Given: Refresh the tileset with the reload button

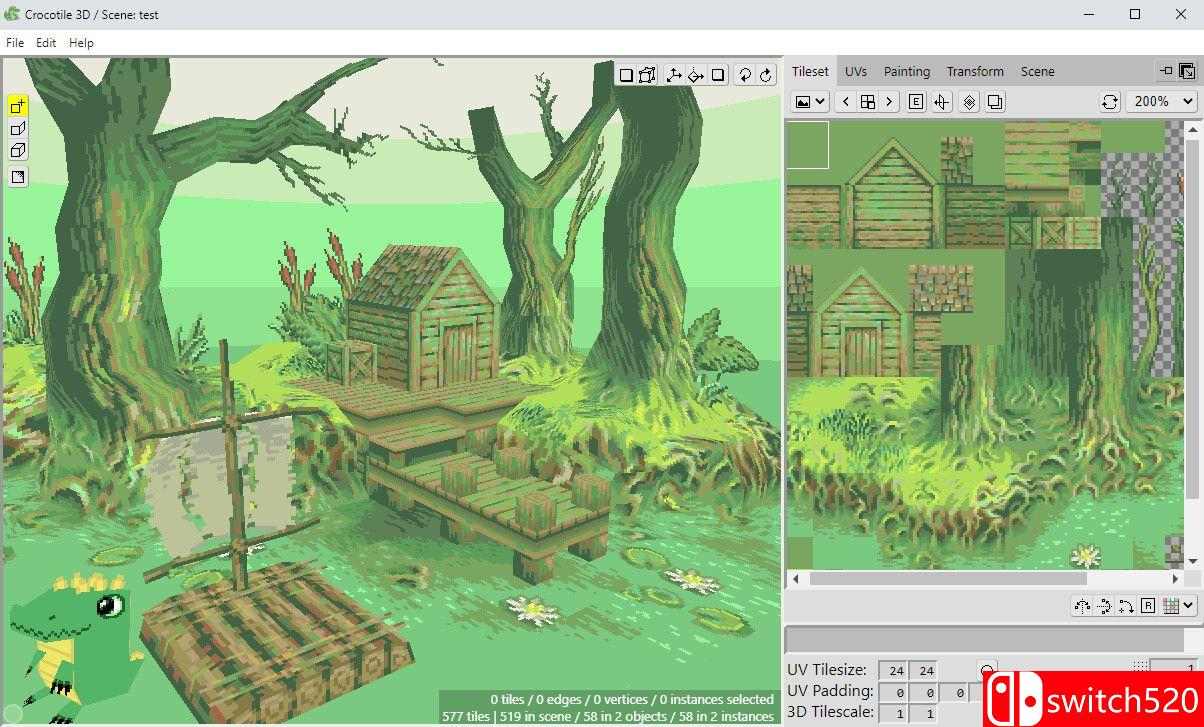Looking at the screenshot, I should [1110, 101].
